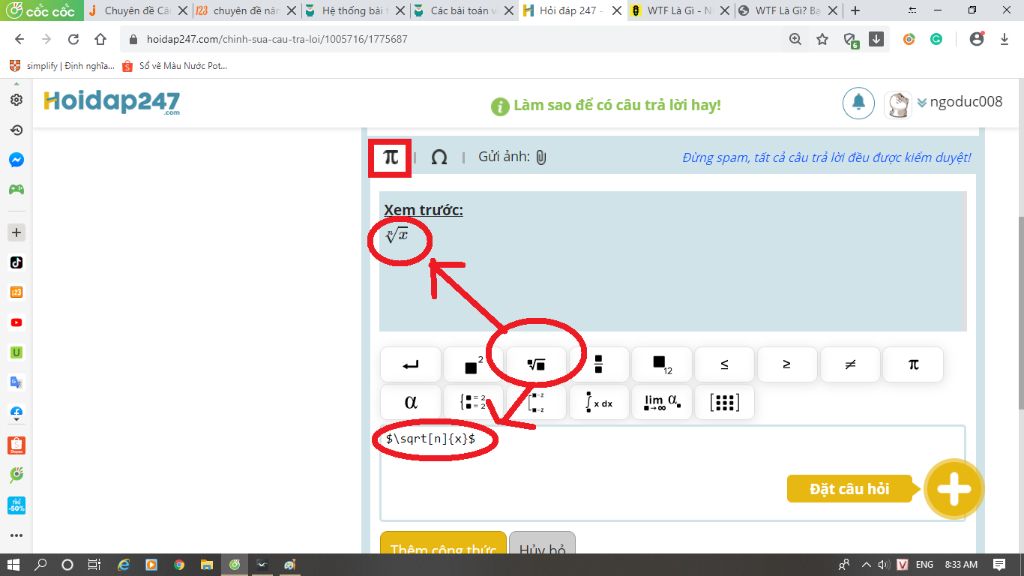Open the pi math formula editor
Viewport: 1024px width, 576px height.
pyautogui.click(x=390, y=158)
